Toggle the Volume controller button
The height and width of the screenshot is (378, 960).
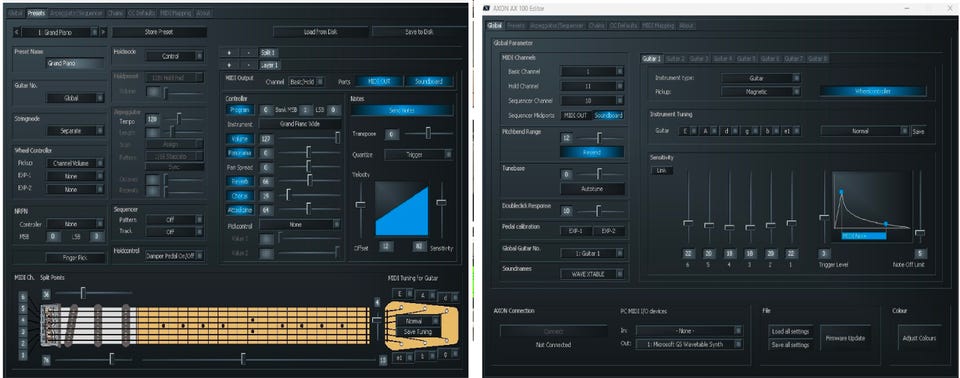240,139
